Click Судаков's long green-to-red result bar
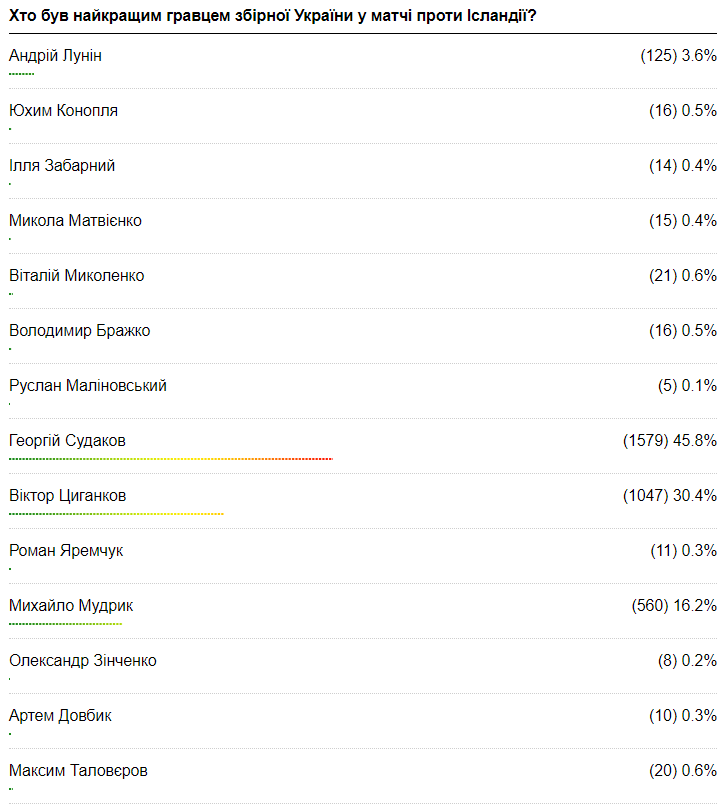Viewport: 721px width, 806px height. (x=170, y=459)
